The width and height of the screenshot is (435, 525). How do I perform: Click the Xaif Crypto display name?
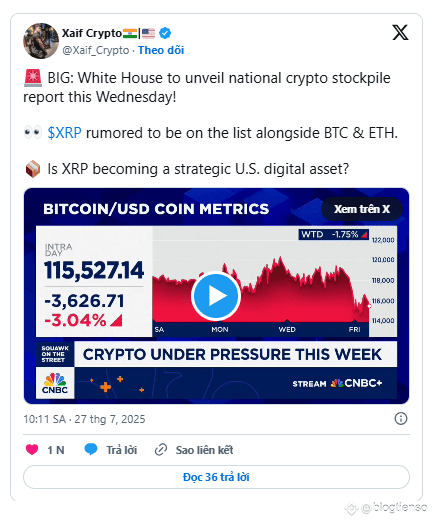[92, 33]
